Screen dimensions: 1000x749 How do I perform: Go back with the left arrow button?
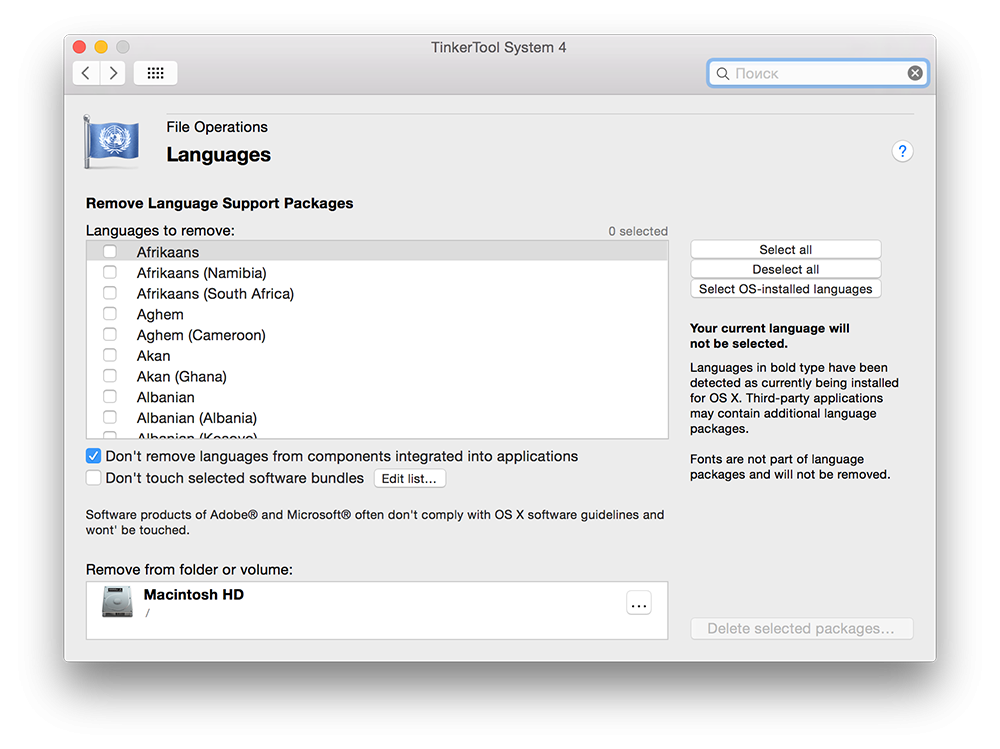click(x=86, y=73)
